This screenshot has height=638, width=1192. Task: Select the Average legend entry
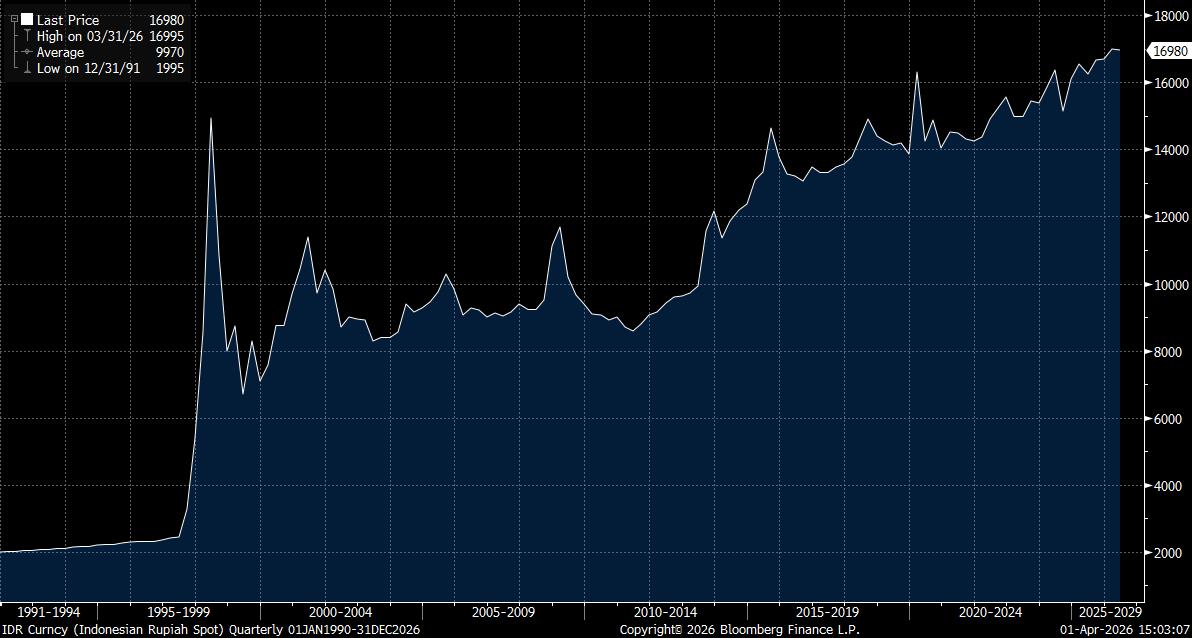(60, 52)
